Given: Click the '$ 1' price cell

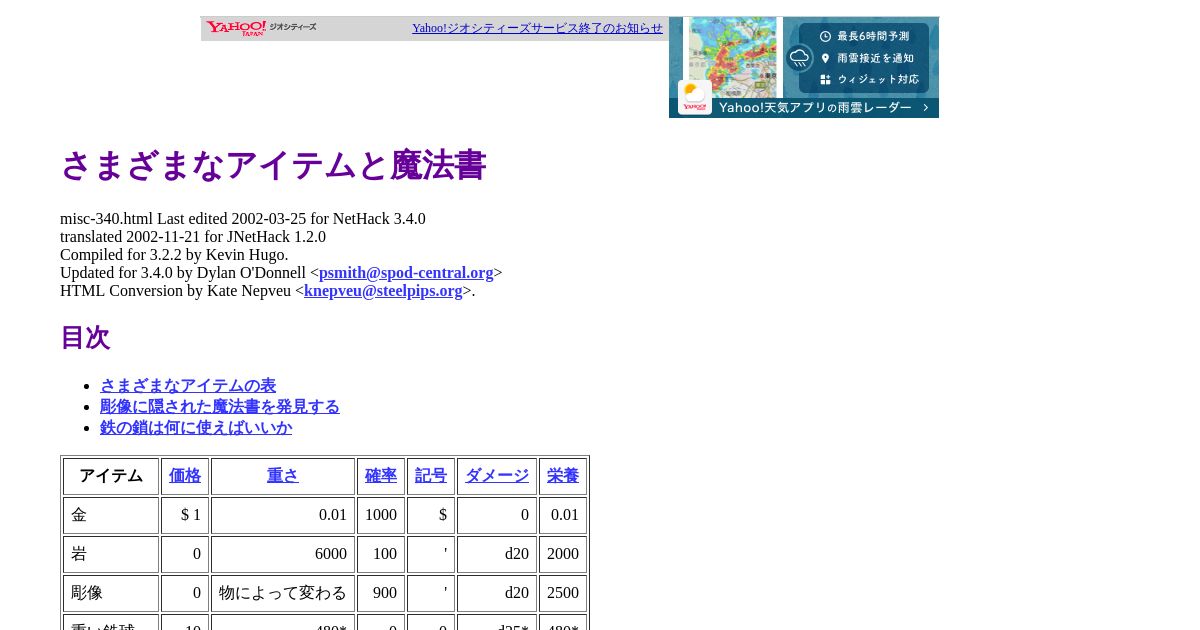Looking at the screenshot, I should [x=185, y=515].
